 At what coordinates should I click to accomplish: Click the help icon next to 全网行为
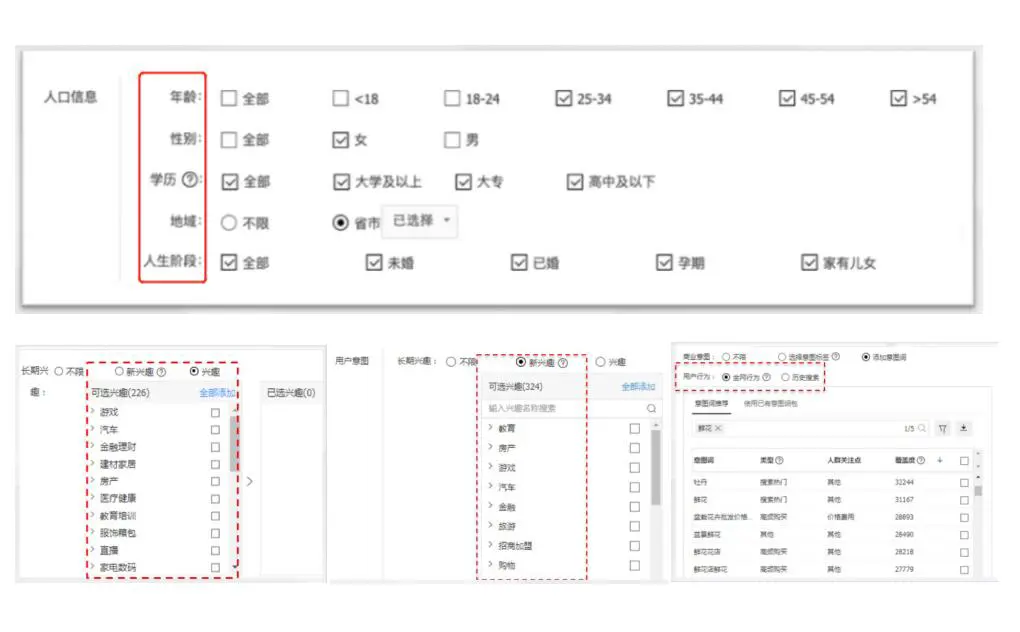tap(767, 377)
